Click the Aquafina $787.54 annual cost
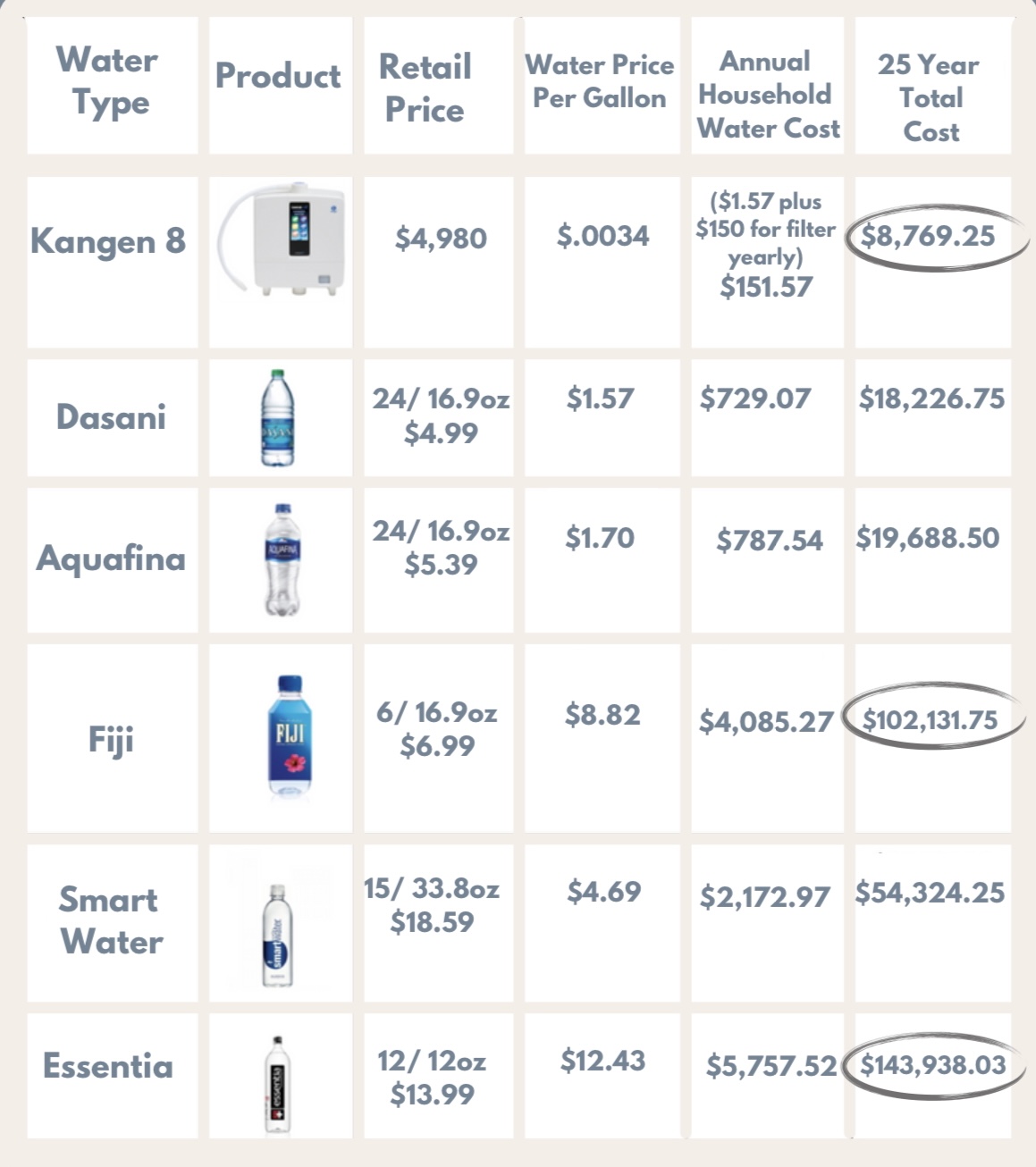The image size is (1036, 1167). pos(769,541)
